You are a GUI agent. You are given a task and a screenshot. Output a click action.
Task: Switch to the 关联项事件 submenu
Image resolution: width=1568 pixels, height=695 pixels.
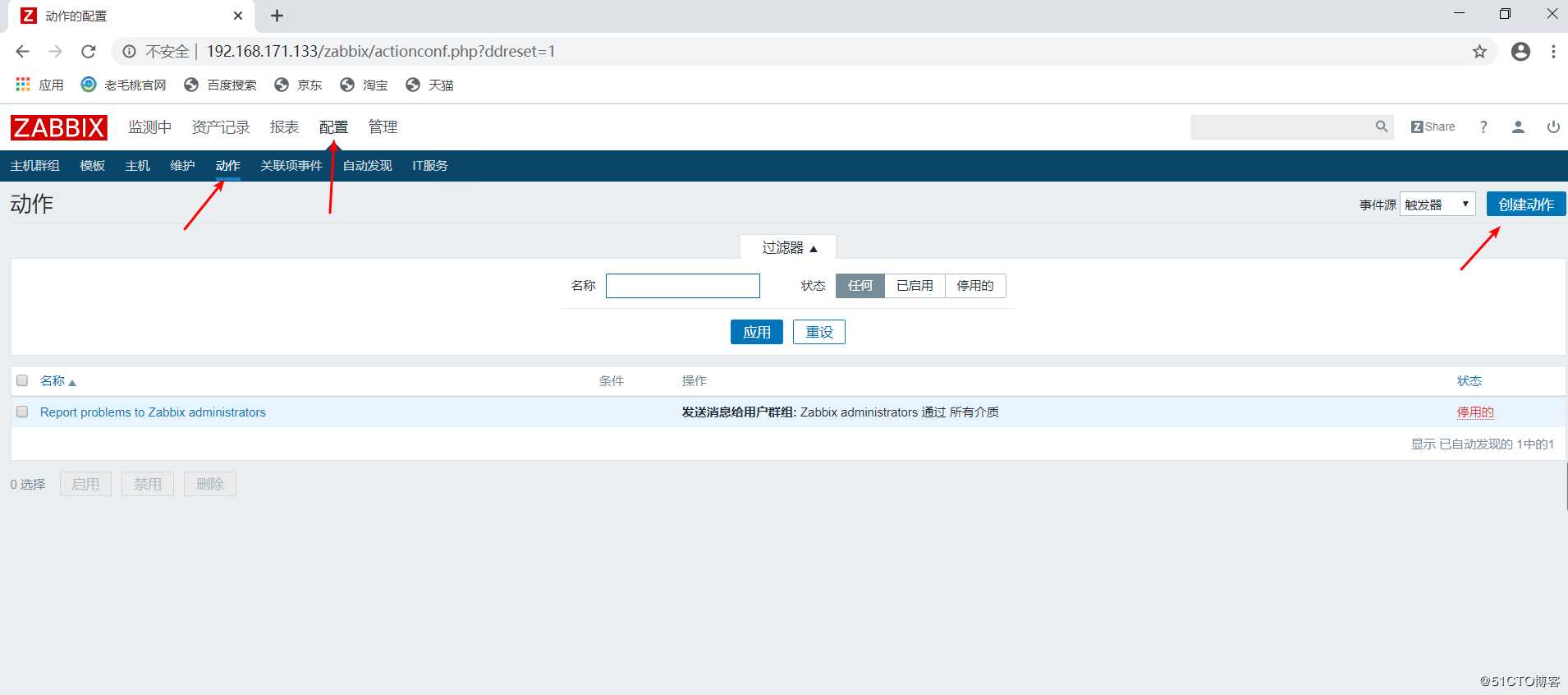point(291,165)
